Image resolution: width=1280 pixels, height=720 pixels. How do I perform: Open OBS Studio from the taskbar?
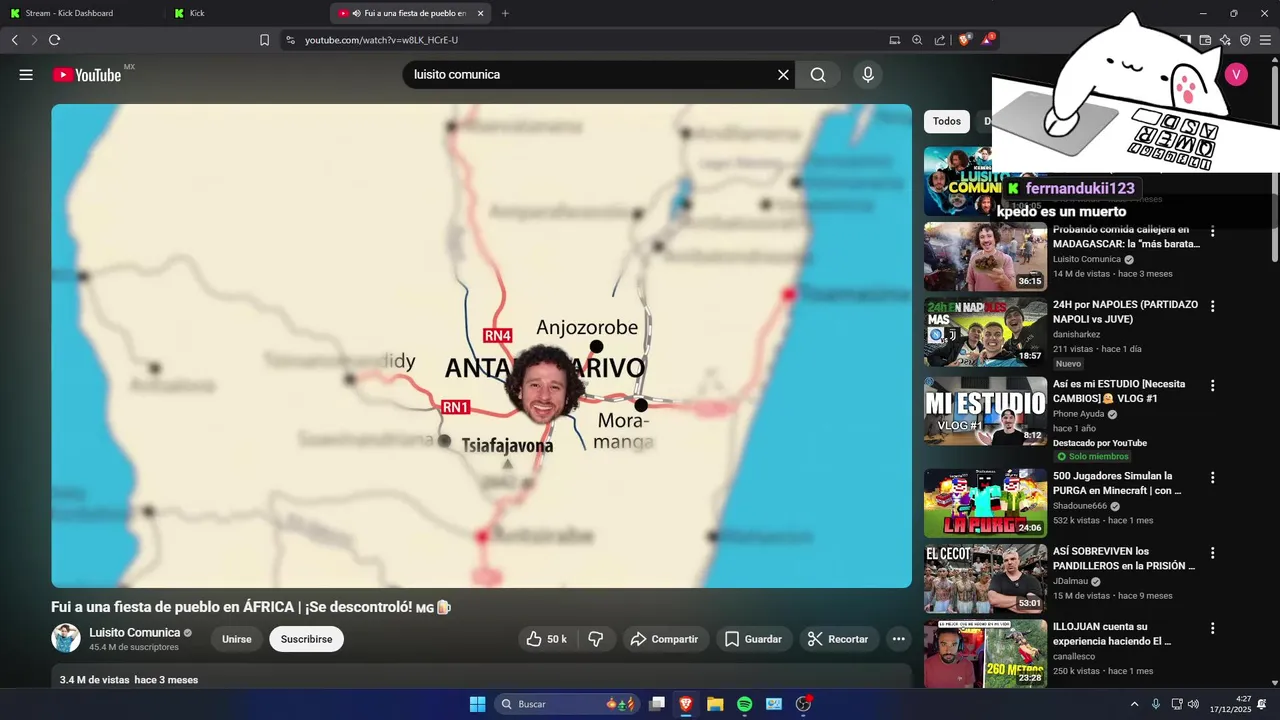pos(803,704)
